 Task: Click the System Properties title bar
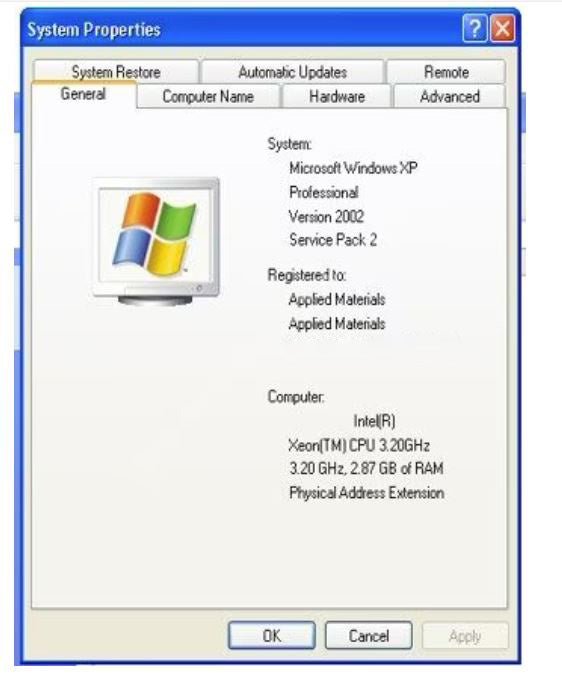(242, 29)
